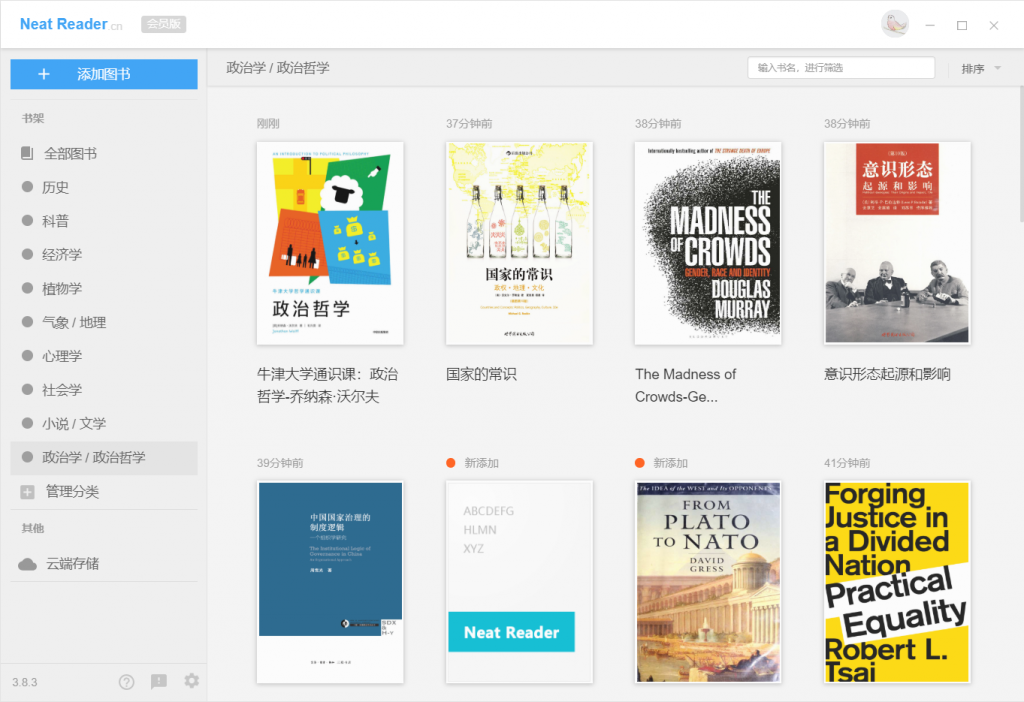This screenshot has height=702, width=1024.
Task: Select the 政治学 / 政治哲学 sidebar category
Action: click(104, 457)
